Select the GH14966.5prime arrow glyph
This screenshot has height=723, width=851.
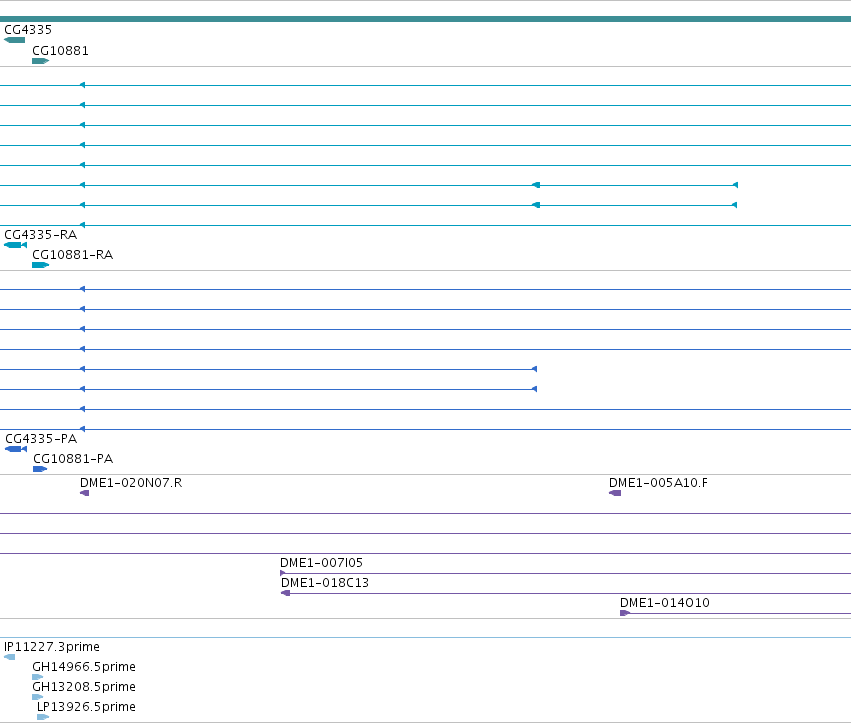click(x=37, y=677)
